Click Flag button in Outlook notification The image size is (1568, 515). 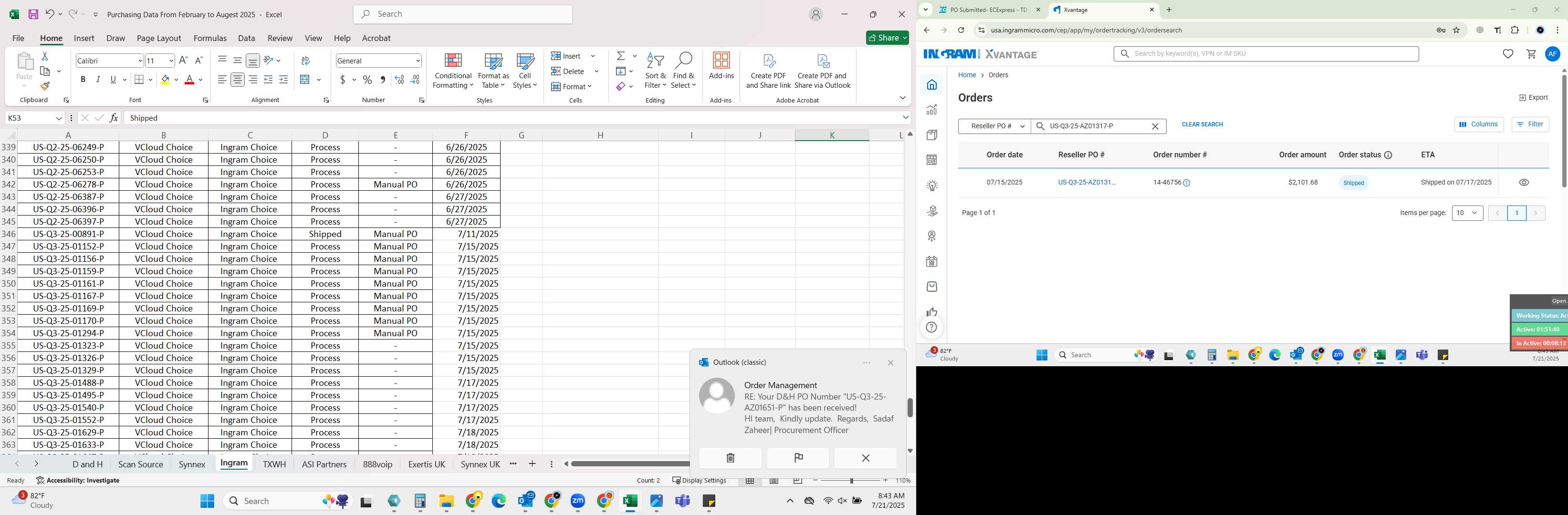[798, 458]
